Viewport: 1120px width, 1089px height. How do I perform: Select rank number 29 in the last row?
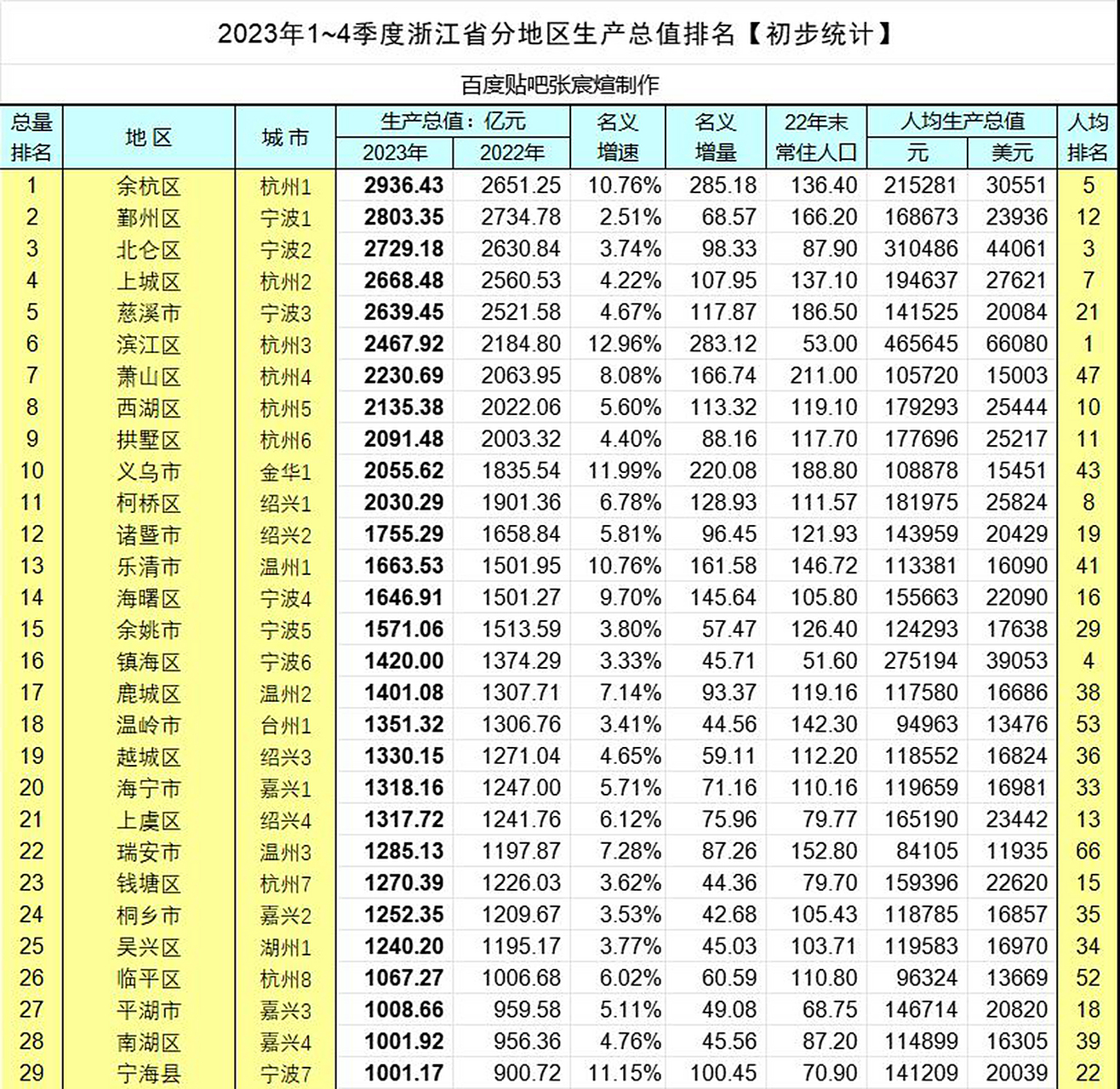click(32, 1073)
